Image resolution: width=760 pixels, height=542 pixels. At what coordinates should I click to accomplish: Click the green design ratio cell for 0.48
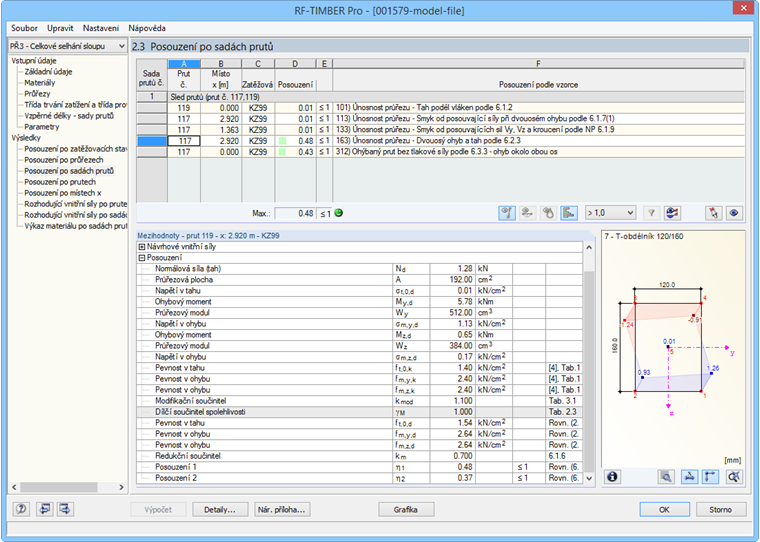pos(295,141)
